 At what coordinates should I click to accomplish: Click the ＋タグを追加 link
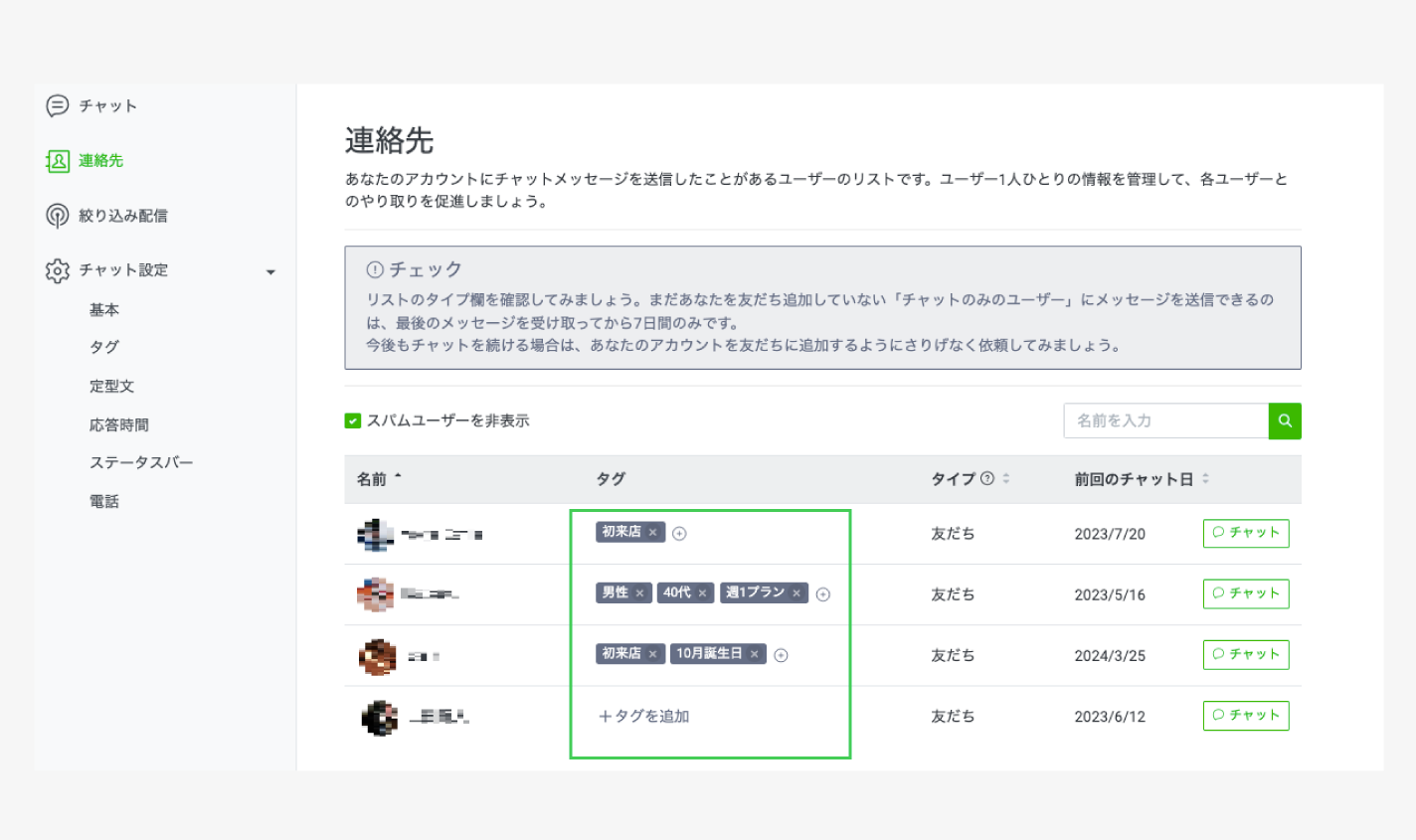(643, 716)
